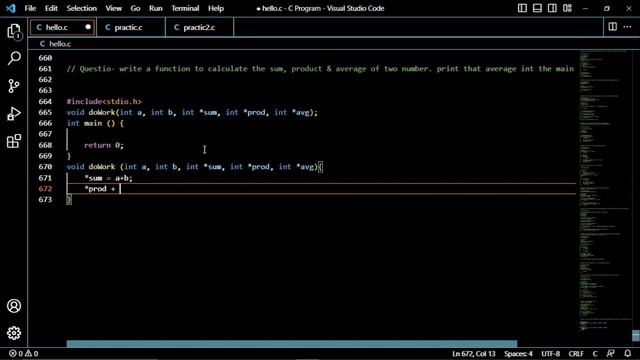Image resolution: width=640 pixels, height=360 pixels.
Task: Open the Go menu
Action: click(135, 8)
